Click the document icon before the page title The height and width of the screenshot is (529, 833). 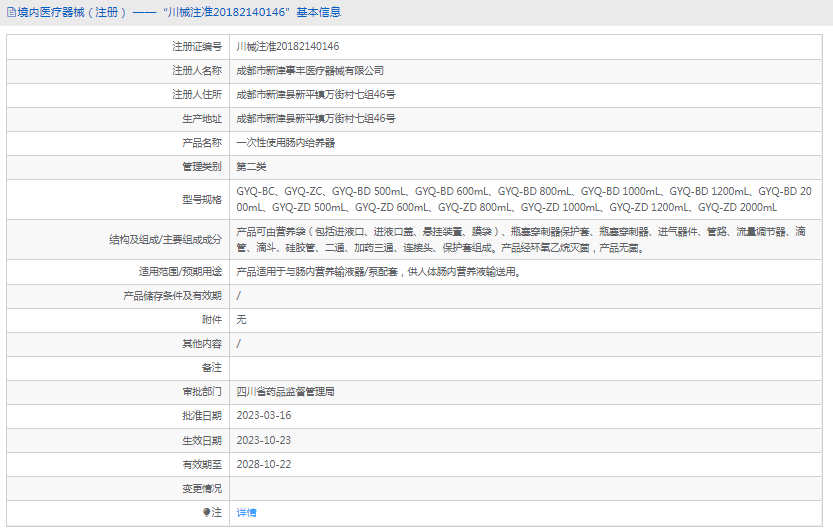(x=11, y=12)
